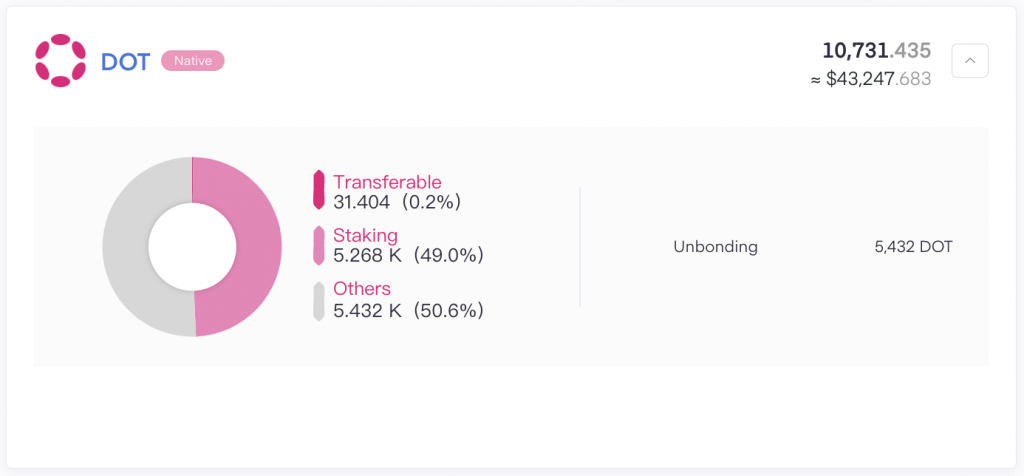
Task: Click the DOT token name
Action: 125,61
